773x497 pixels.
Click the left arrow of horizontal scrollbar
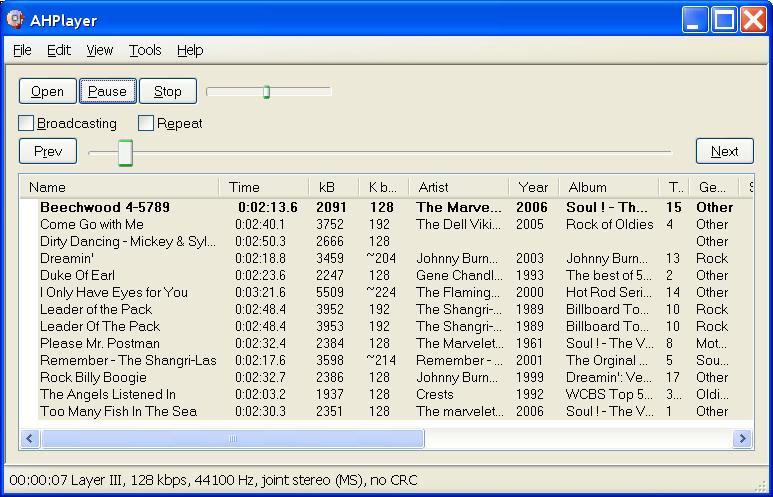[x=30, y=438]
